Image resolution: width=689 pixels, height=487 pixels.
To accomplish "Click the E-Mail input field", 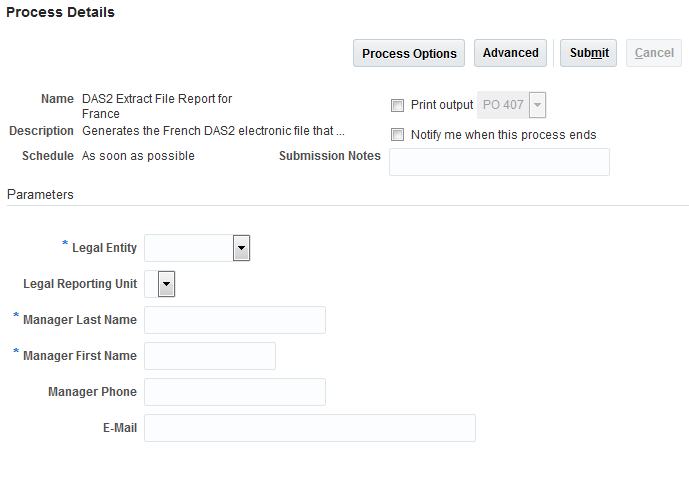I will coord(310,428).
